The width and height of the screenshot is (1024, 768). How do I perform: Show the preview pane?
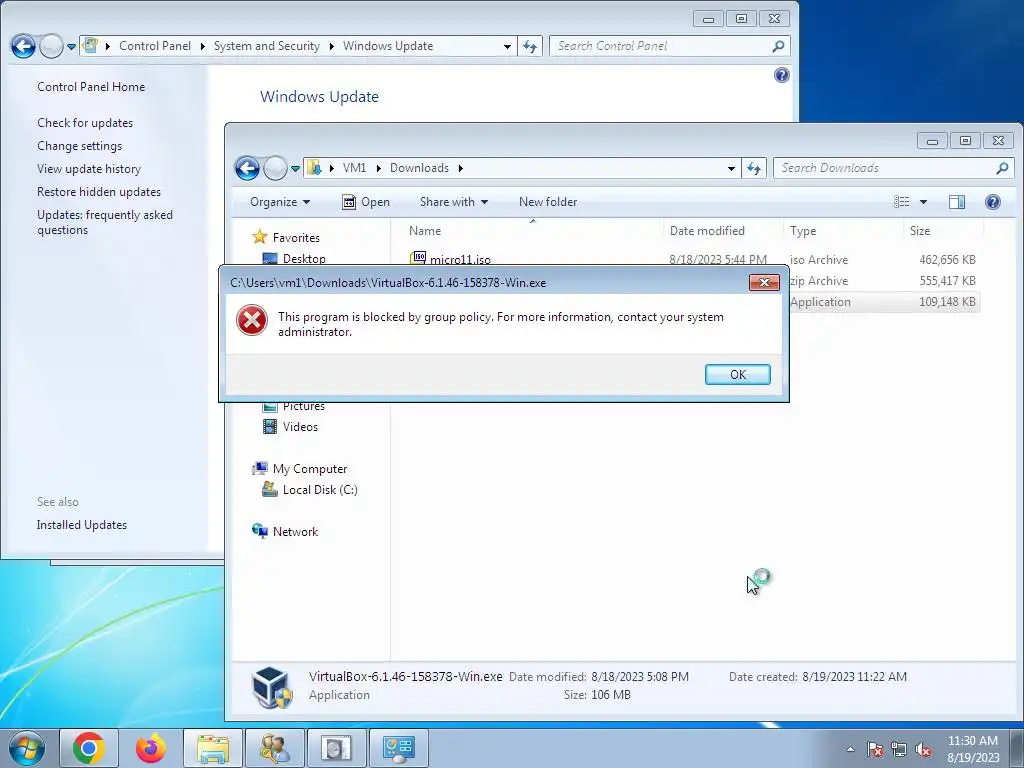point(957,202)
